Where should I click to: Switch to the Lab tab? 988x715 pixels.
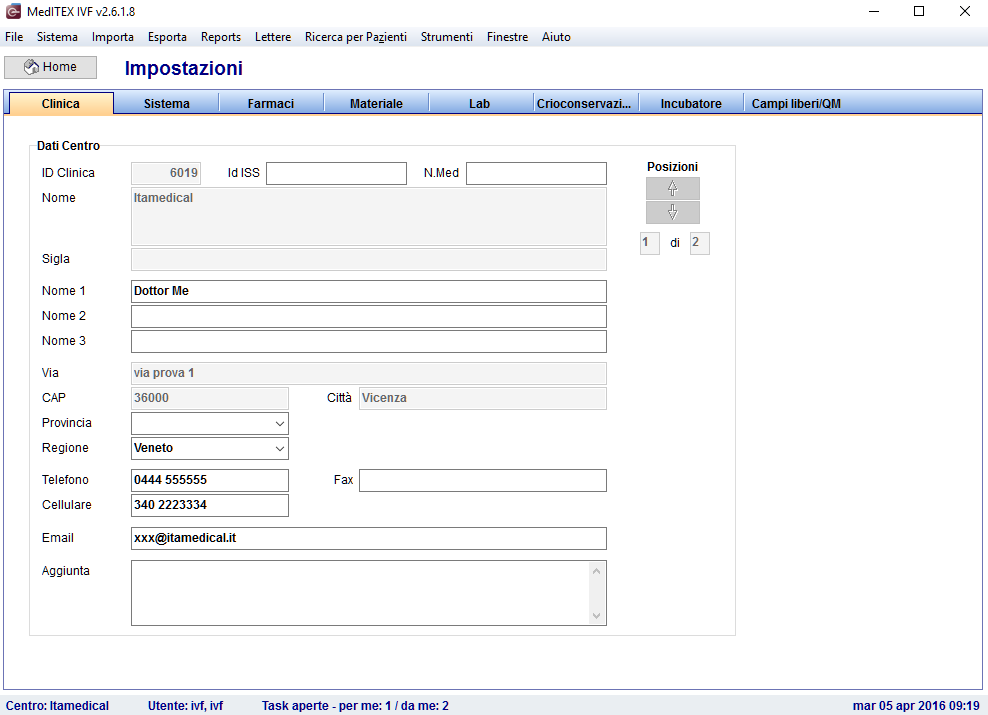point(480,103)
